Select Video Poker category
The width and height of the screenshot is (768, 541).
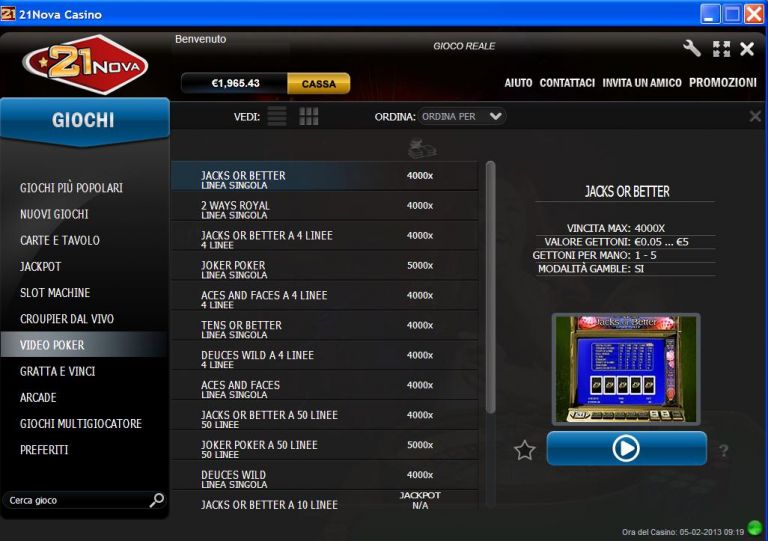pos(84,345)
